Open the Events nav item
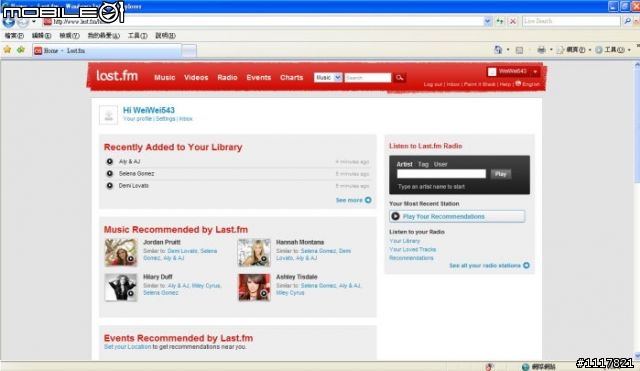This screenshot has height=371, width=640. (x=258, y=77)
